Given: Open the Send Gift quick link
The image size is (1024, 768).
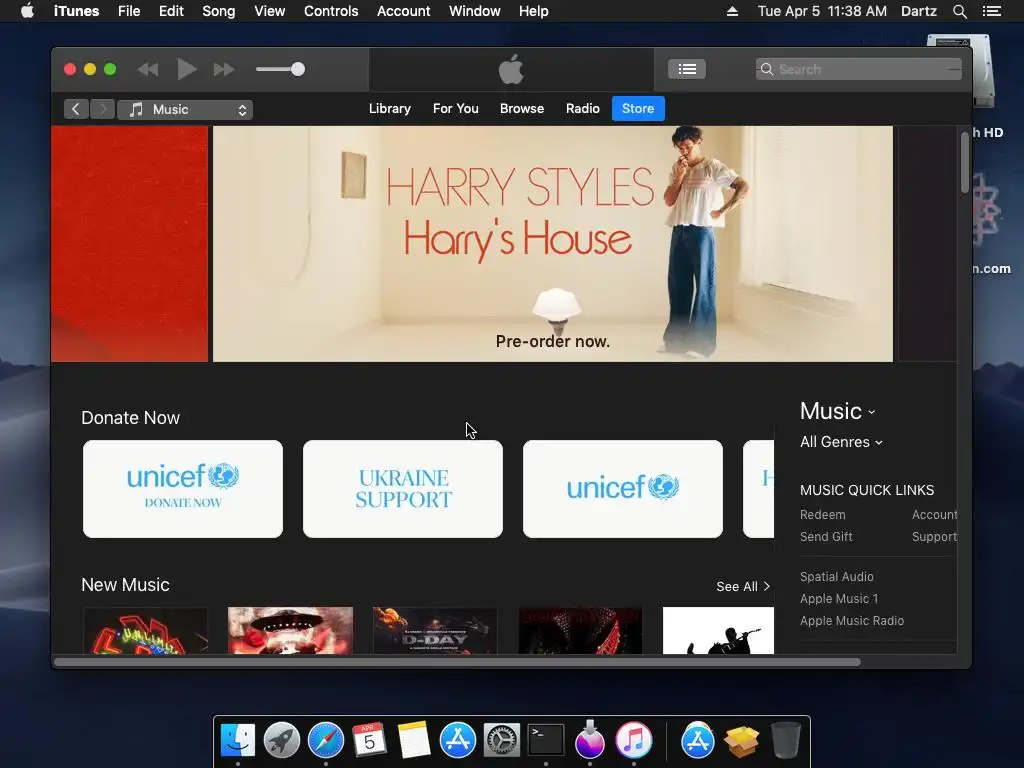Looking at the screenshot, I should (826, 537).
